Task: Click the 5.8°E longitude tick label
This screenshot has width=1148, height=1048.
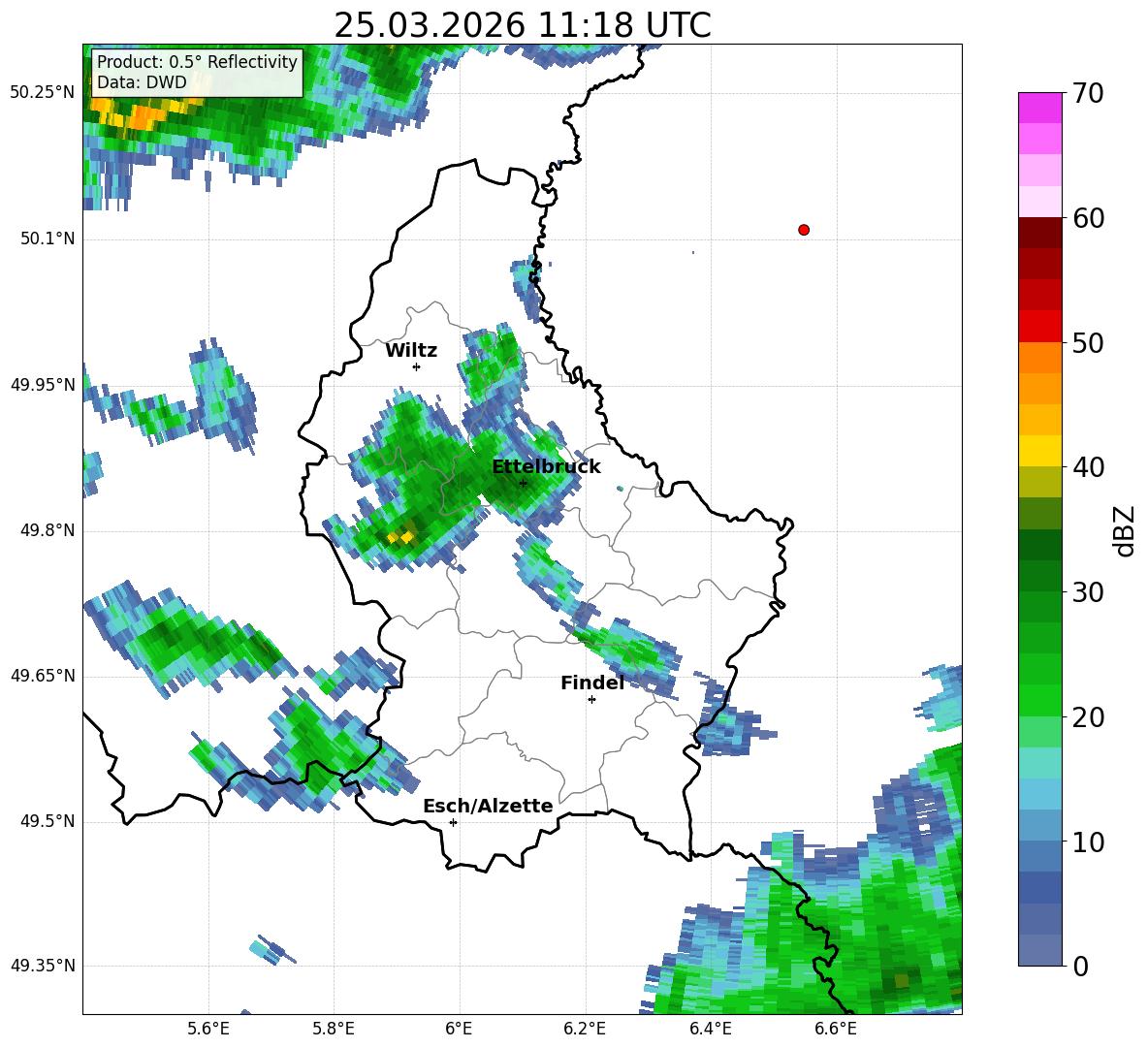Action: (x=334, y=1029)
